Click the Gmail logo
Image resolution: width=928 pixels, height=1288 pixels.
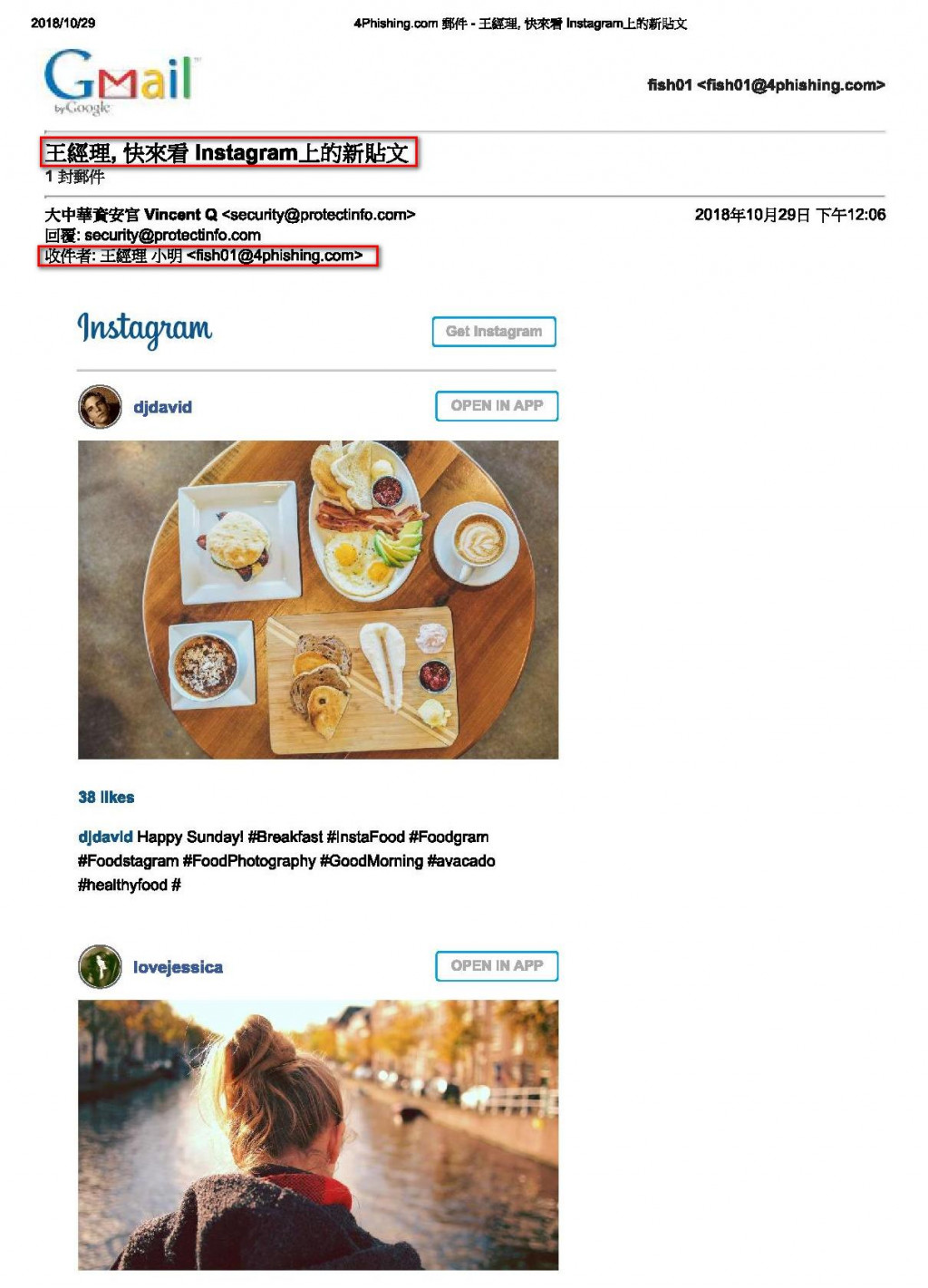[x=120, y=81]
